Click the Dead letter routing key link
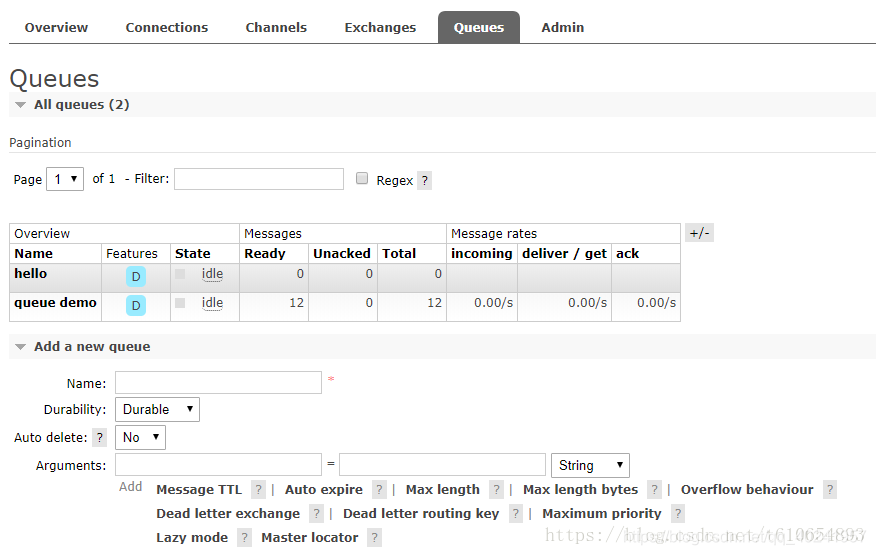 (x=421, y=514)
